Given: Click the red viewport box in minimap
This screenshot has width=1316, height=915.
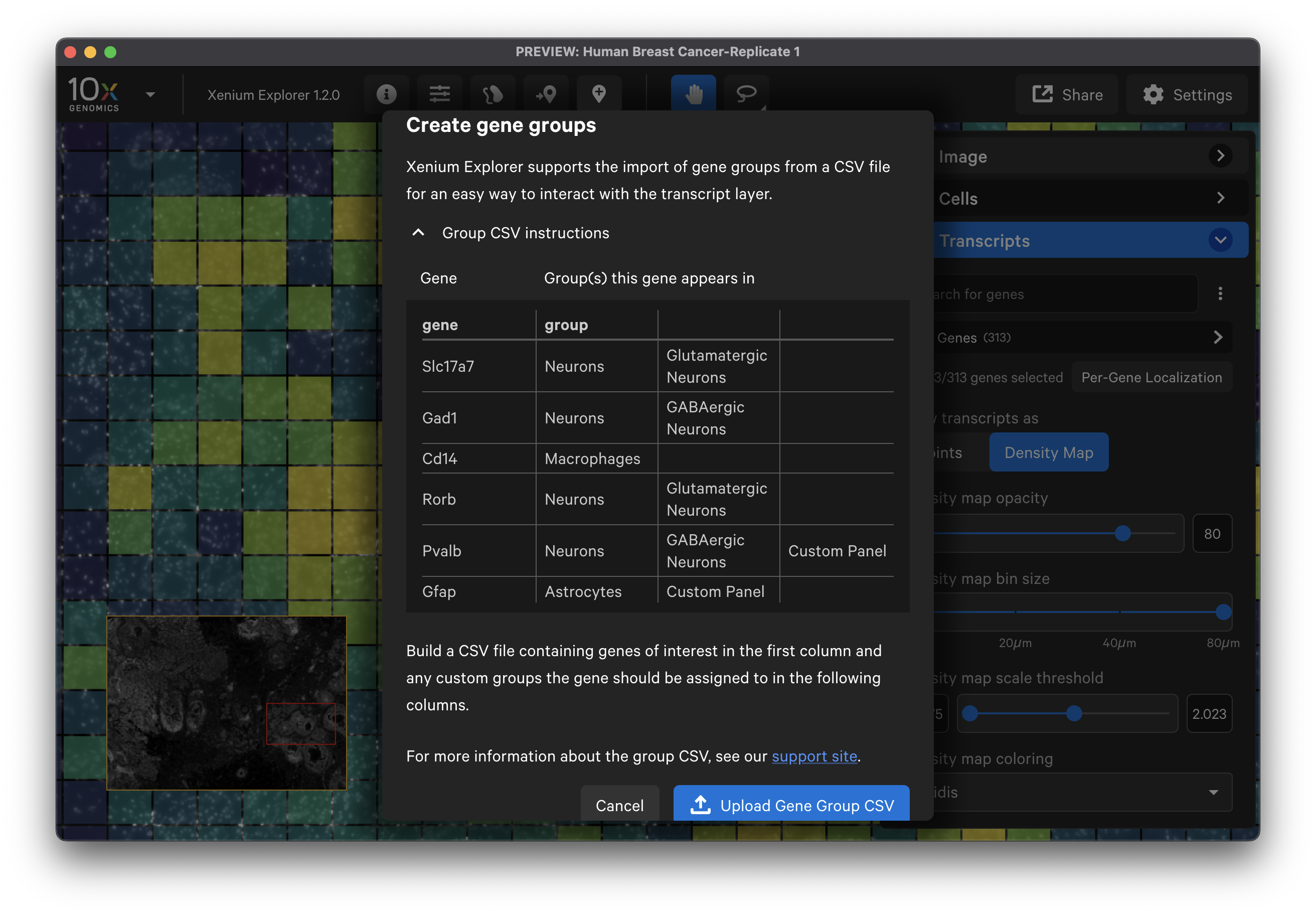Looking at the screenshot, I should [301, 723].
